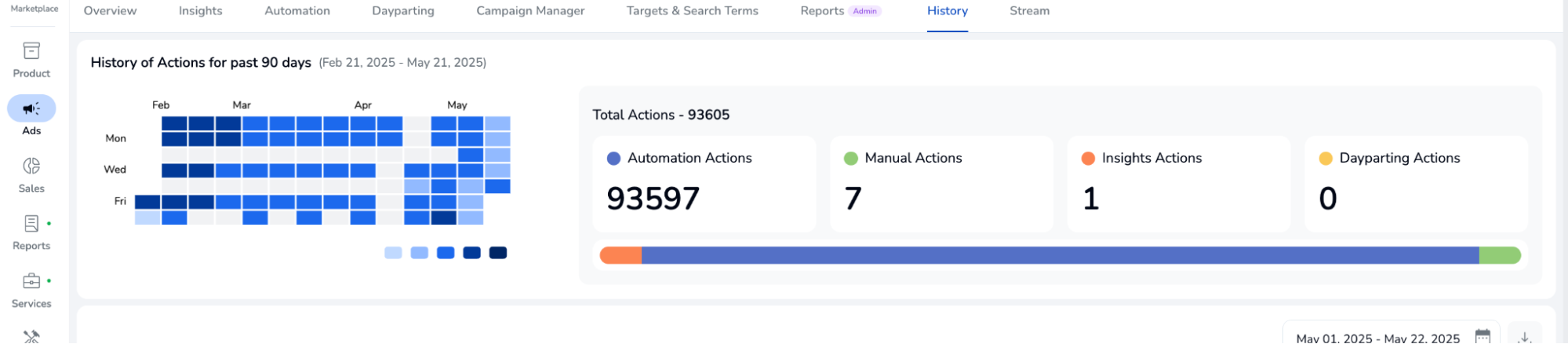Open the Product section in sidebar
This screenshot has width=1568, height=344.
click(31, 60)
